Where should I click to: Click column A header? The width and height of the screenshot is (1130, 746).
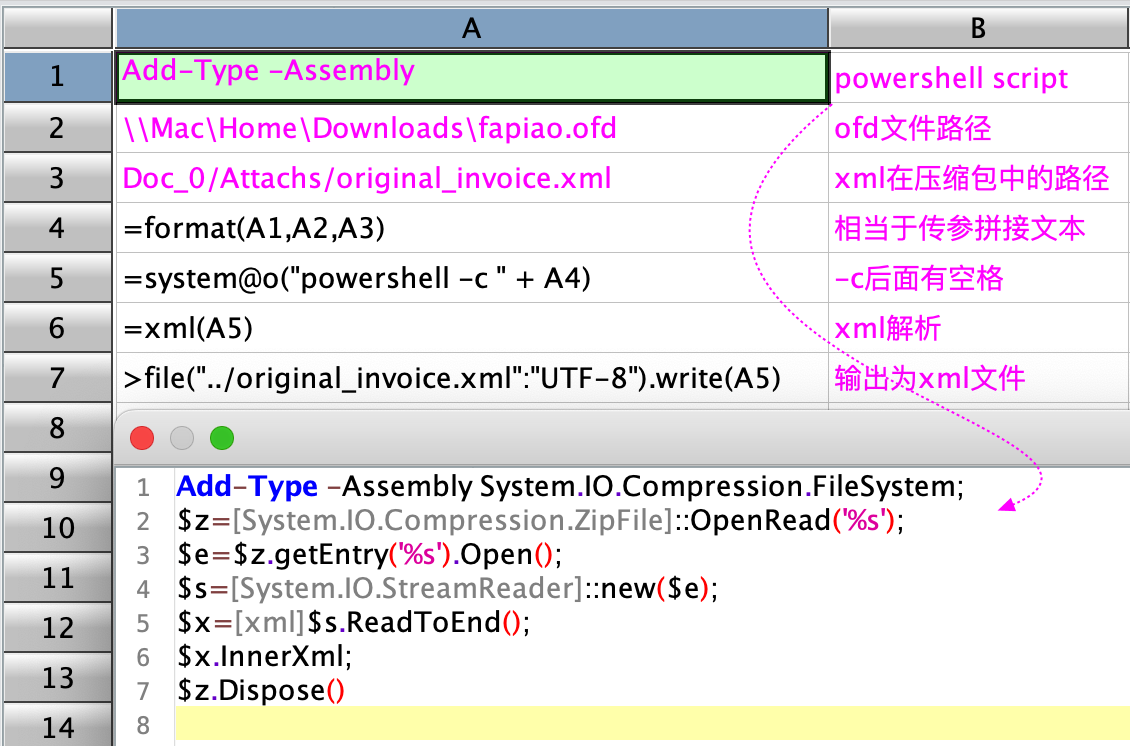[471, 28]
